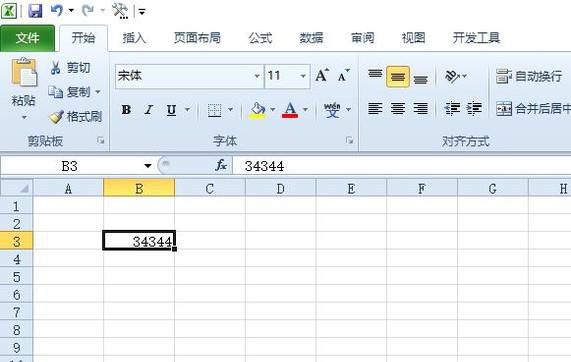Click 剪切 cut button
Image resolution: width=571 pixels, height=362 pixels.
[x=70, y=68]
